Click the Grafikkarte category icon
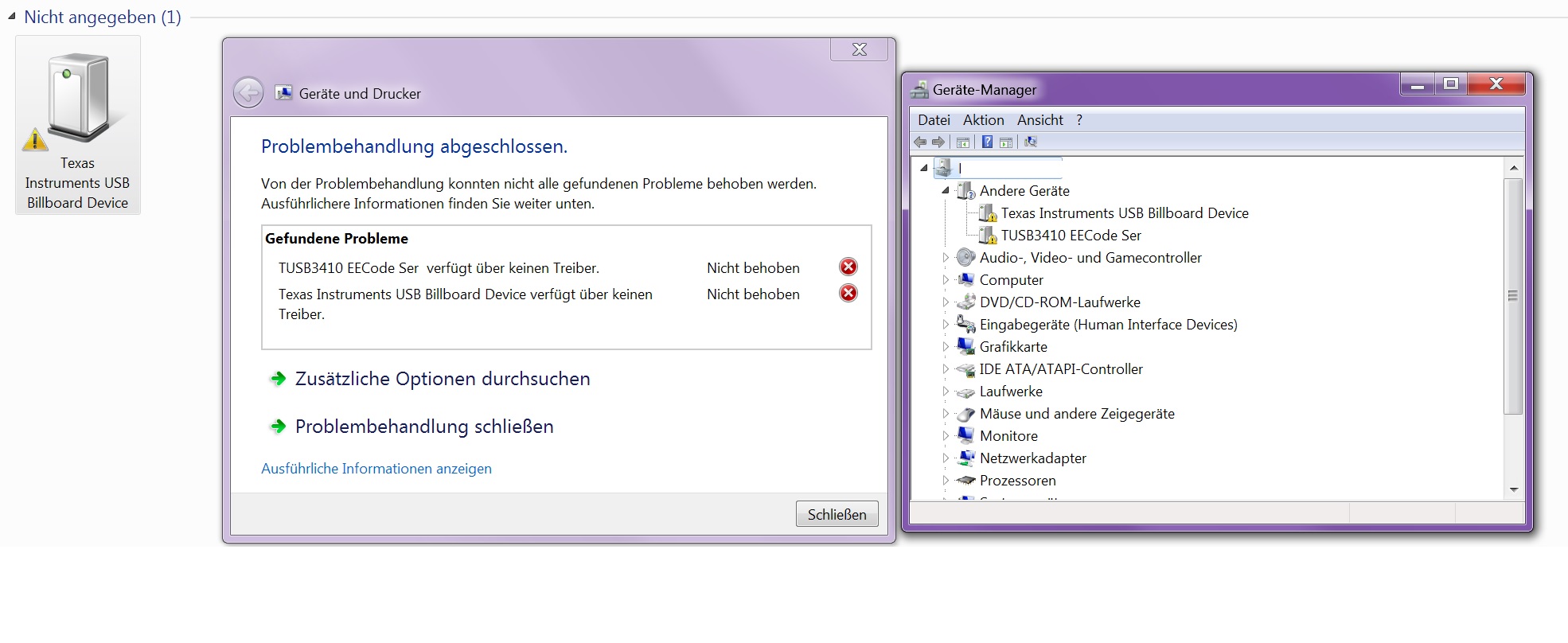Screen dimensions: 1568x643 (x=965, y=347)
